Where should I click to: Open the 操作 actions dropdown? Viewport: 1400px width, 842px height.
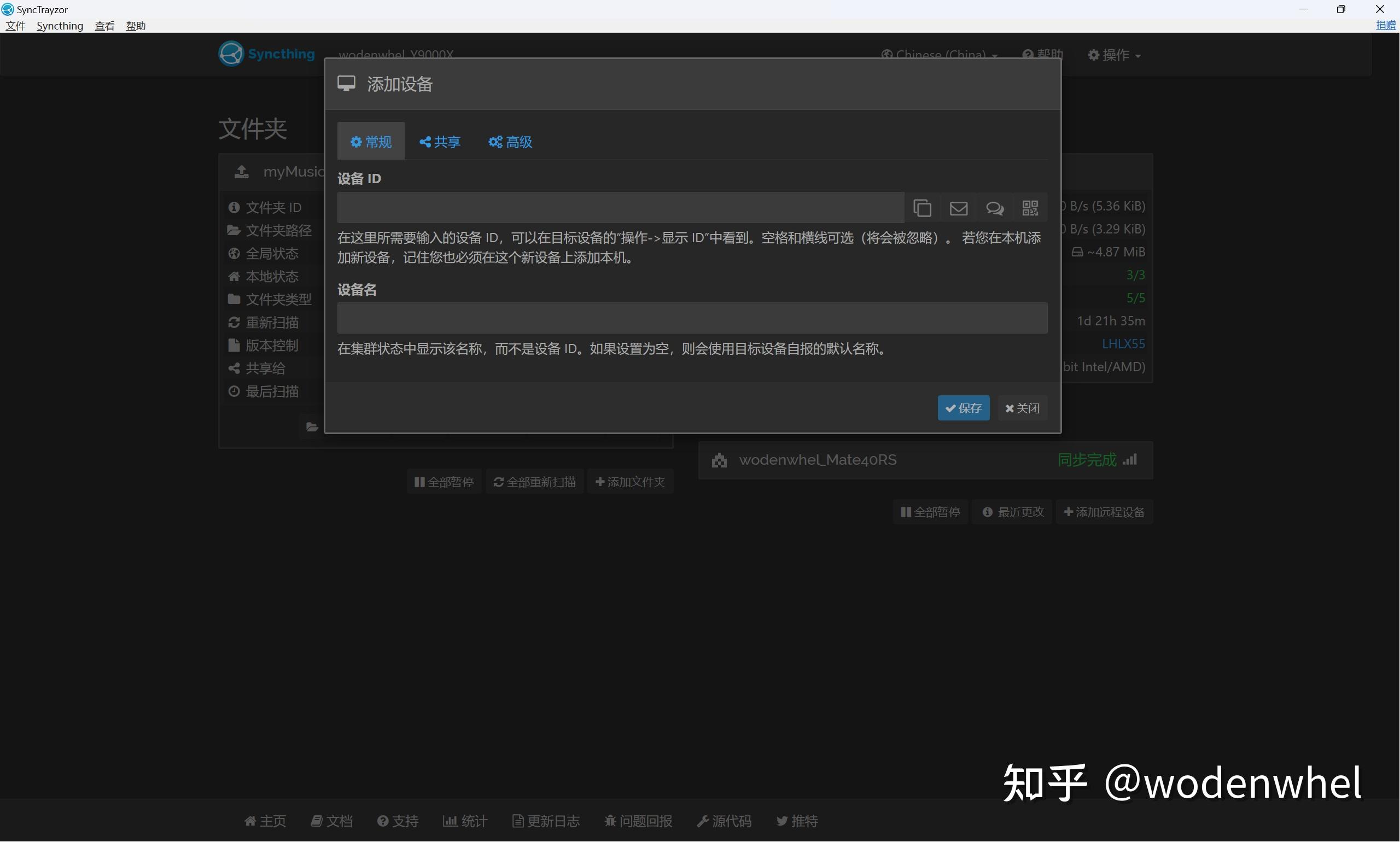click(1113, 55)
